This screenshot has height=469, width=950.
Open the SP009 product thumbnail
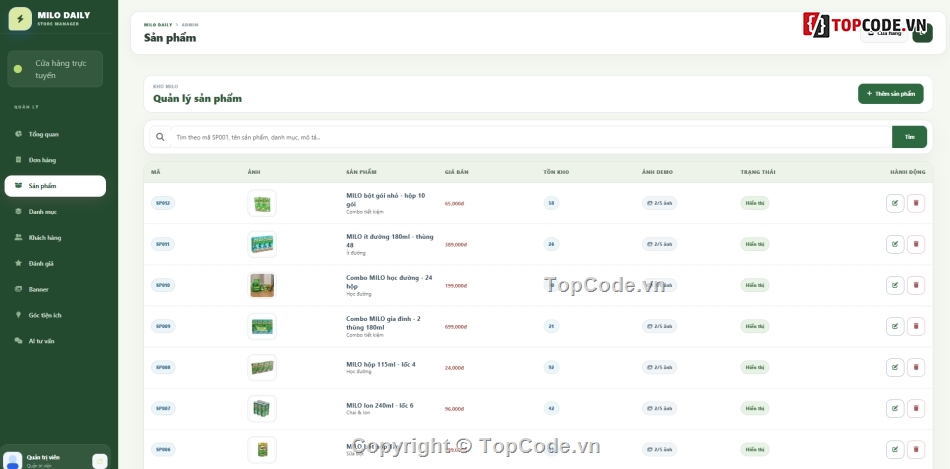(262, 327)
